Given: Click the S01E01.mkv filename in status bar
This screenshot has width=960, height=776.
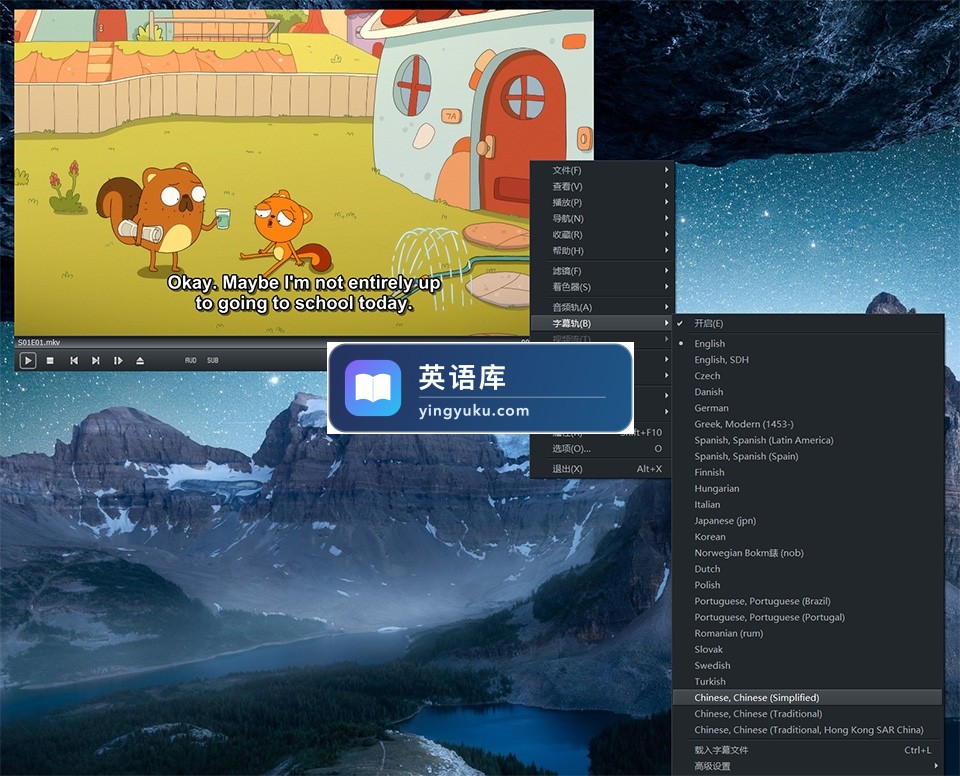Looking at the screenshot, I should pos(39,342).
